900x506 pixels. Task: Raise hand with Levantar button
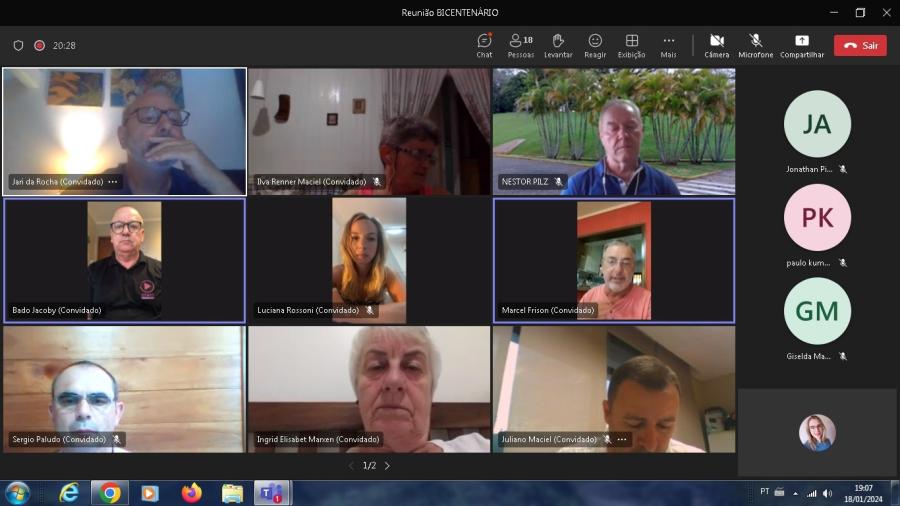(558, 45)
